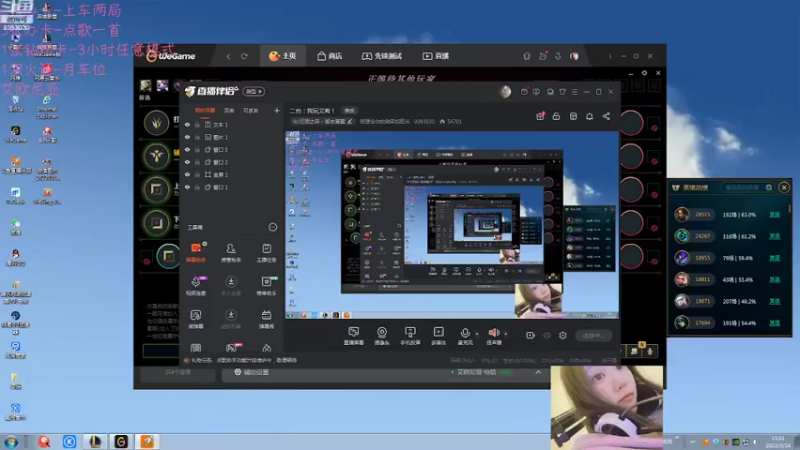
Task: Add a new scene with plus icon
Action: (x=277, y=110)
